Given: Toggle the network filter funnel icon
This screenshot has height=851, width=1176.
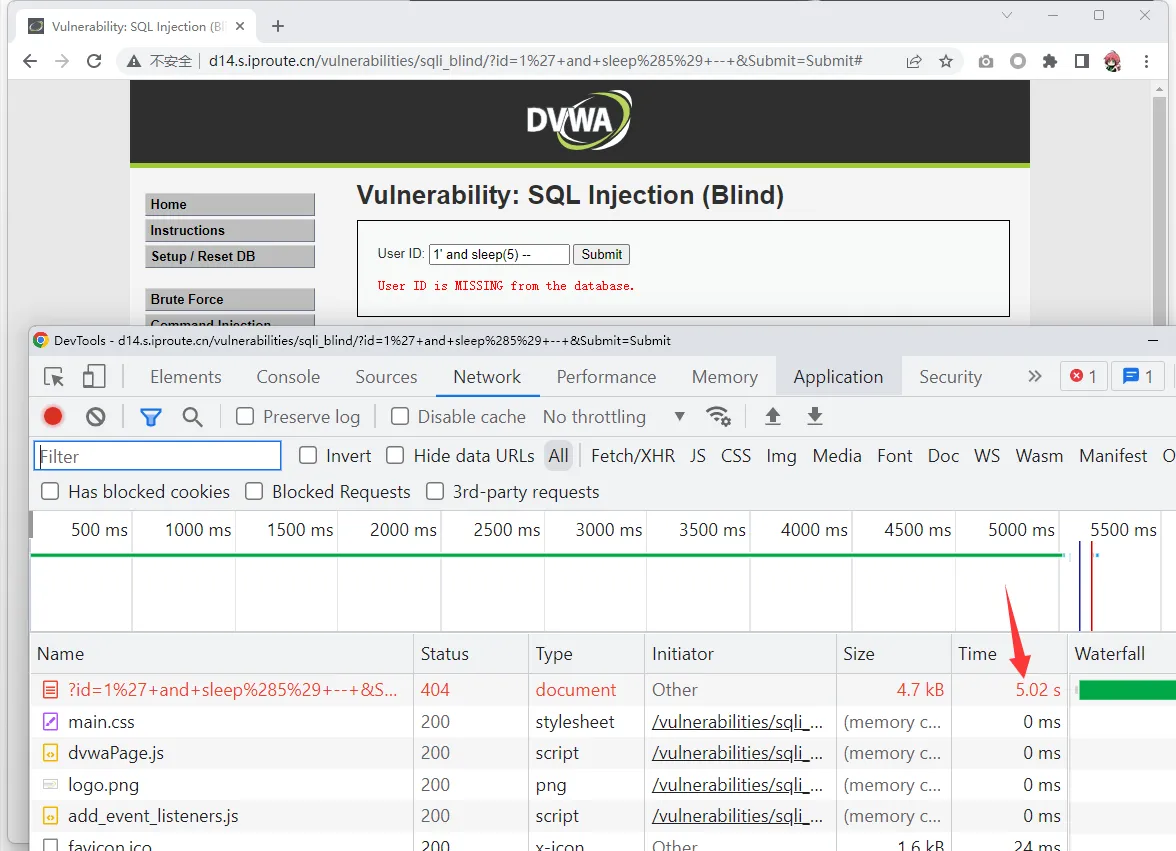Looking at the screenshot, I should point(151,417).
